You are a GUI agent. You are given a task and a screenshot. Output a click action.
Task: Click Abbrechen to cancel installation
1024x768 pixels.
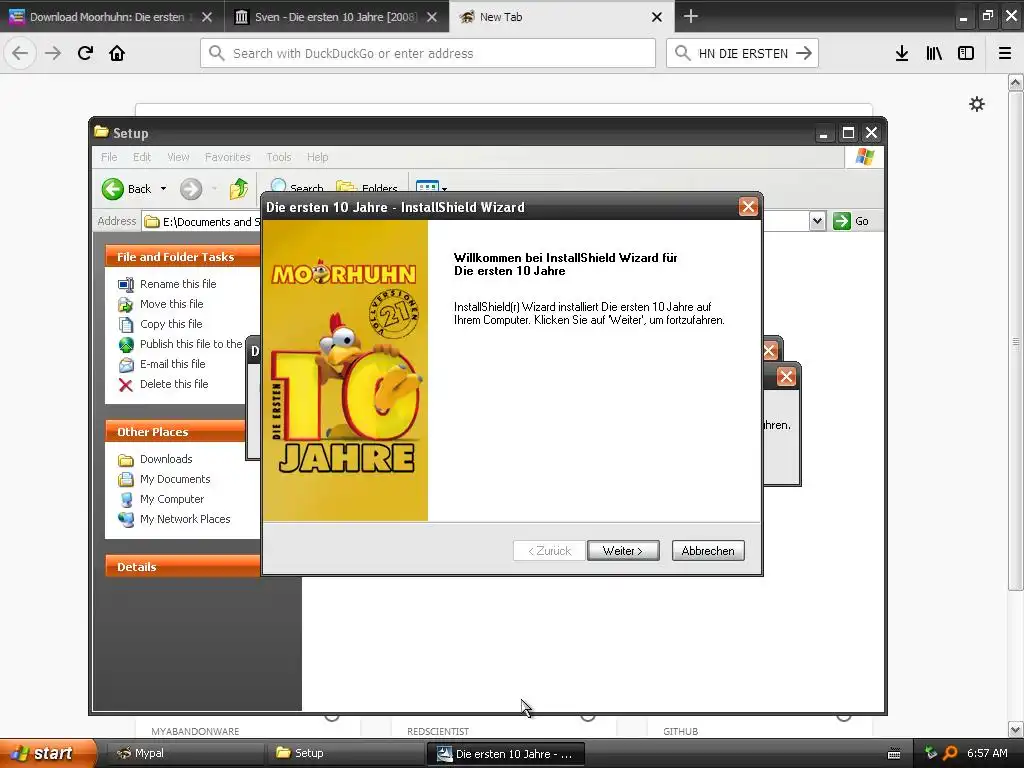708,551
